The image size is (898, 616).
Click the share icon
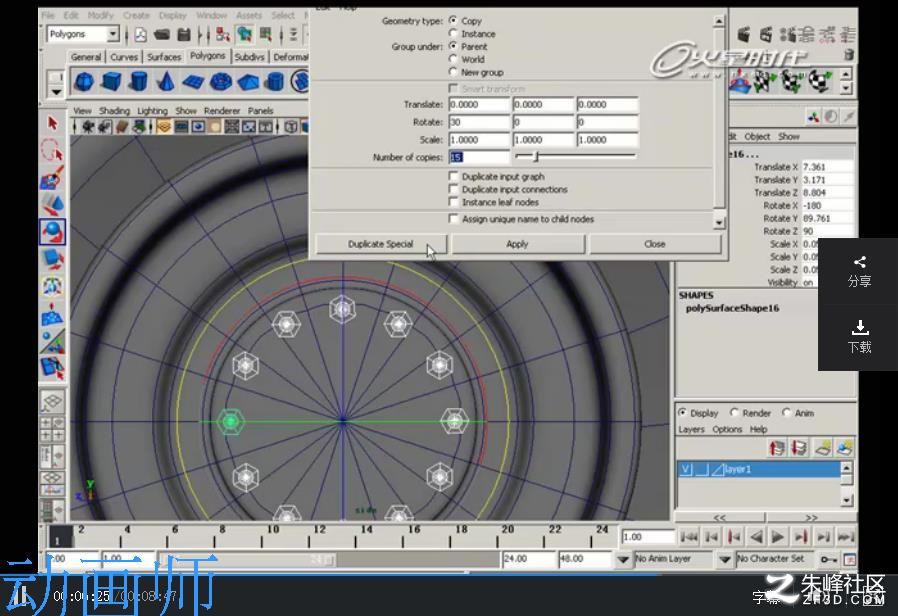coord(859,262)
